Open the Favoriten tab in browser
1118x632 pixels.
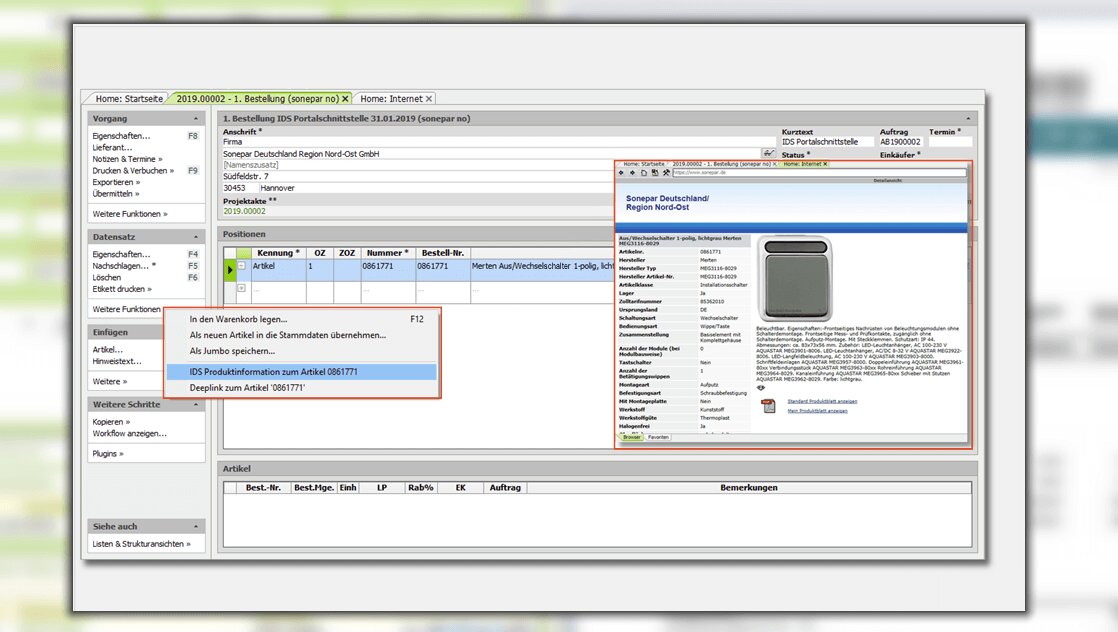658,437
